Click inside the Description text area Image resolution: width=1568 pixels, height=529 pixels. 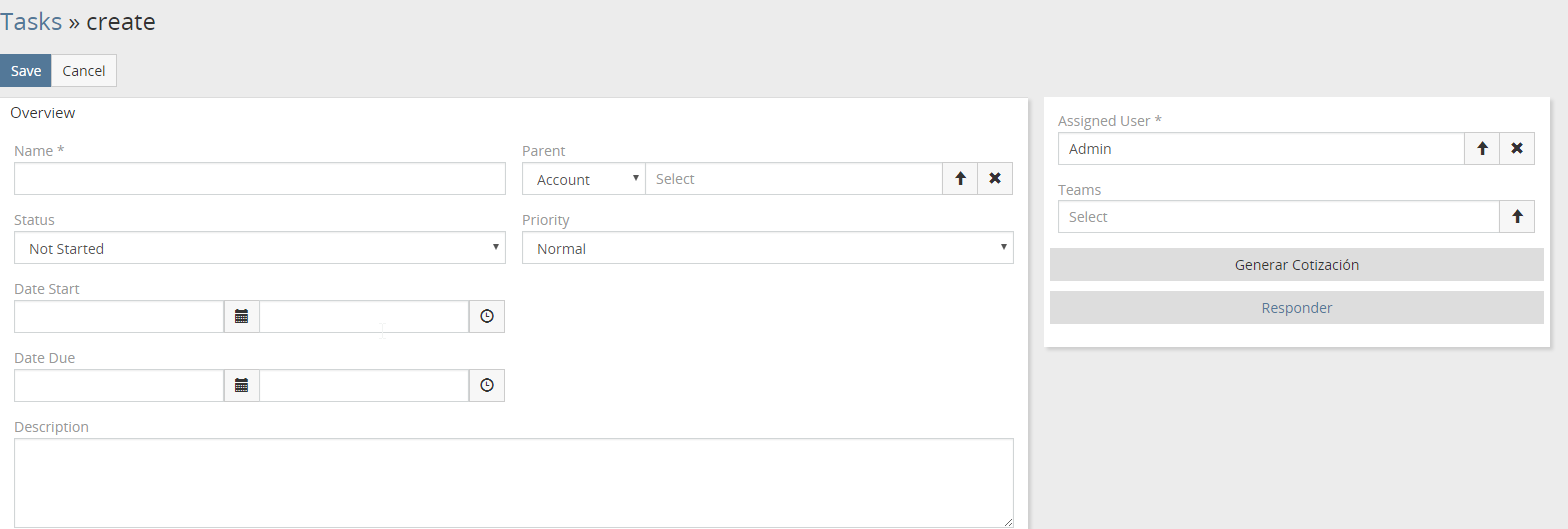513,482
